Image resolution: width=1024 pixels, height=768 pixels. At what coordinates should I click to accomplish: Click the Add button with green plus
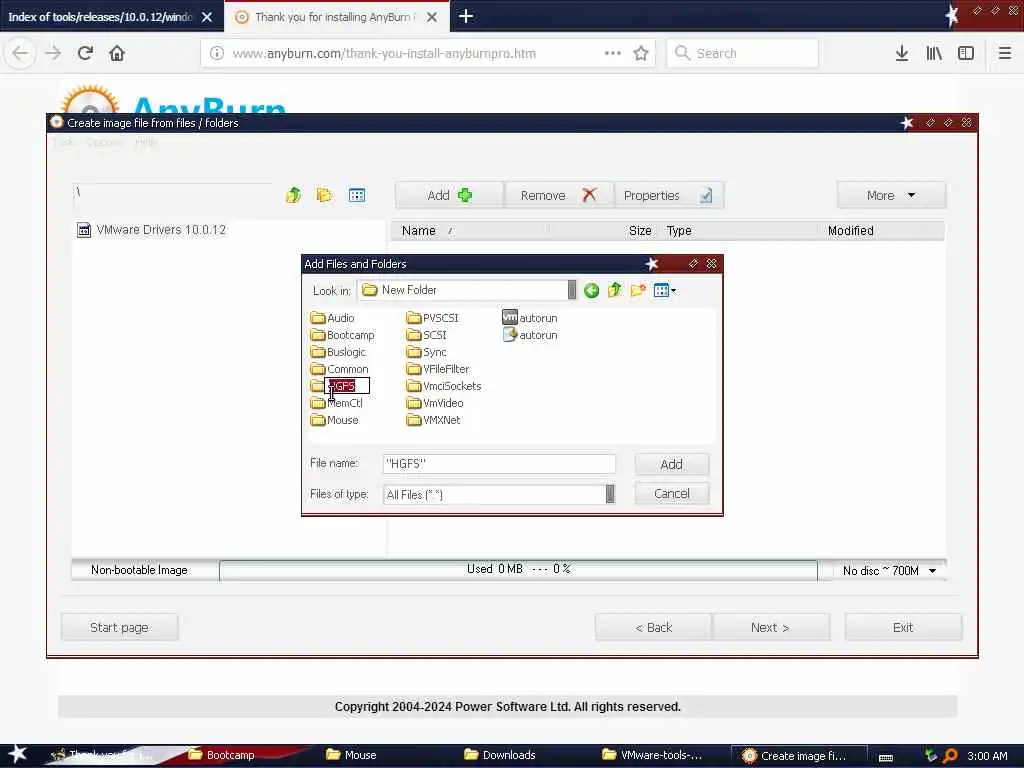coord(449,195)
